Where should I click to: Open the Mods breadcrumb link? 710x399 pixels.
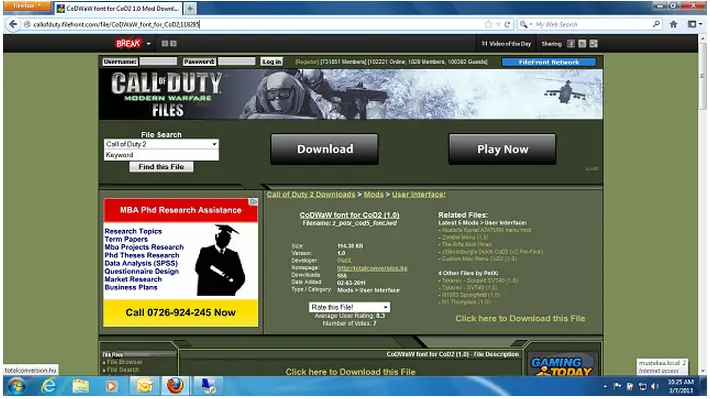[374, 195]
